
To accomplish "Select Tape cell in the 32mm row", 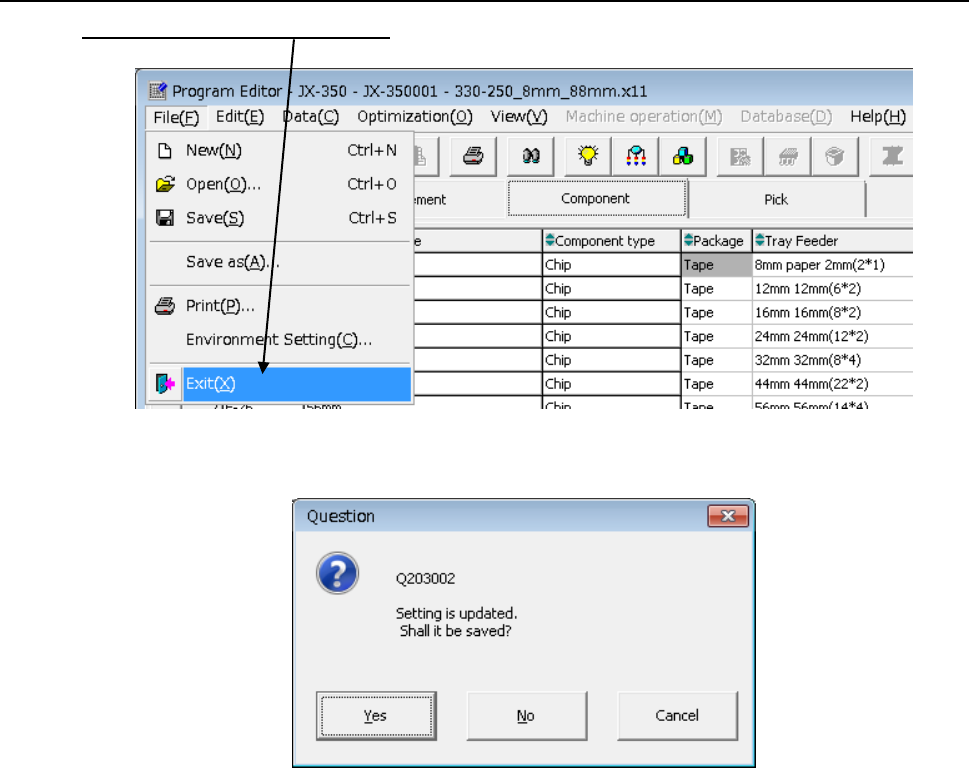I will tap(716, 360).
